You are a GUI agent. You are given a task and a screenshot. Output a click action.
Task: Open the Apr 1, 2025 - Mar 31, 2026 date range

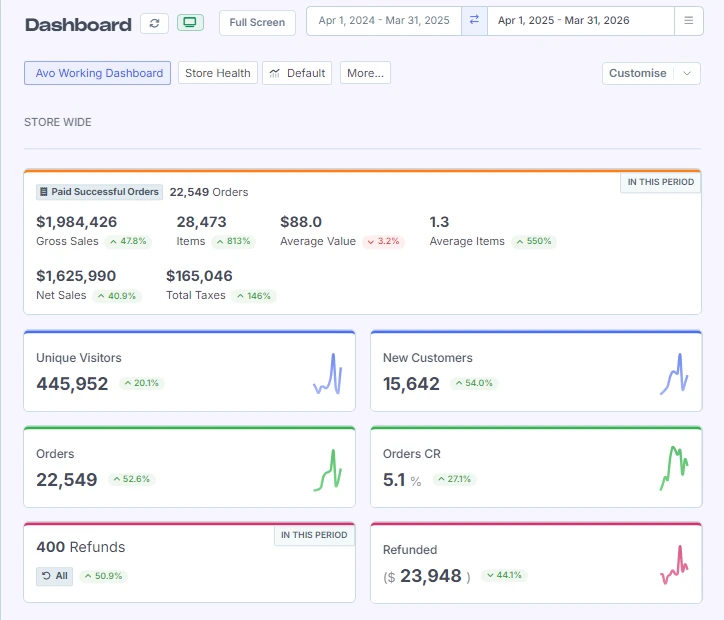coord(580,21)
